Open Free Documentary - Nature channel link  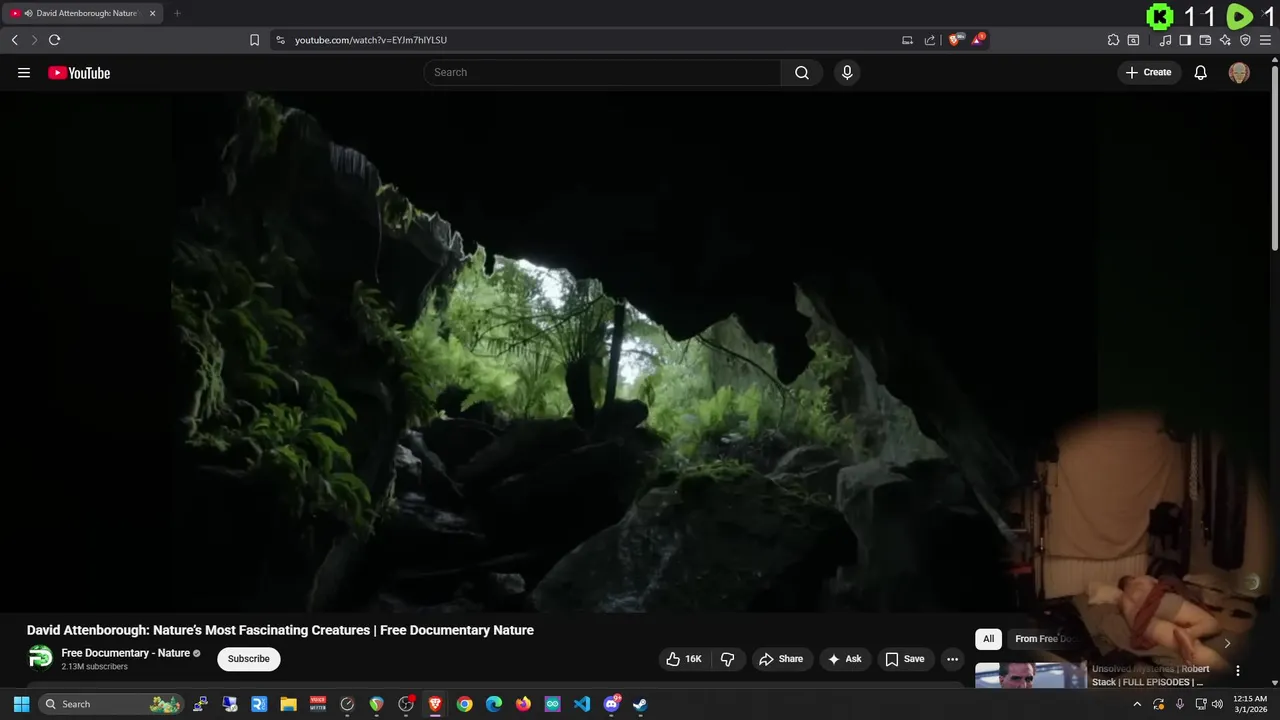click(125, 653)
